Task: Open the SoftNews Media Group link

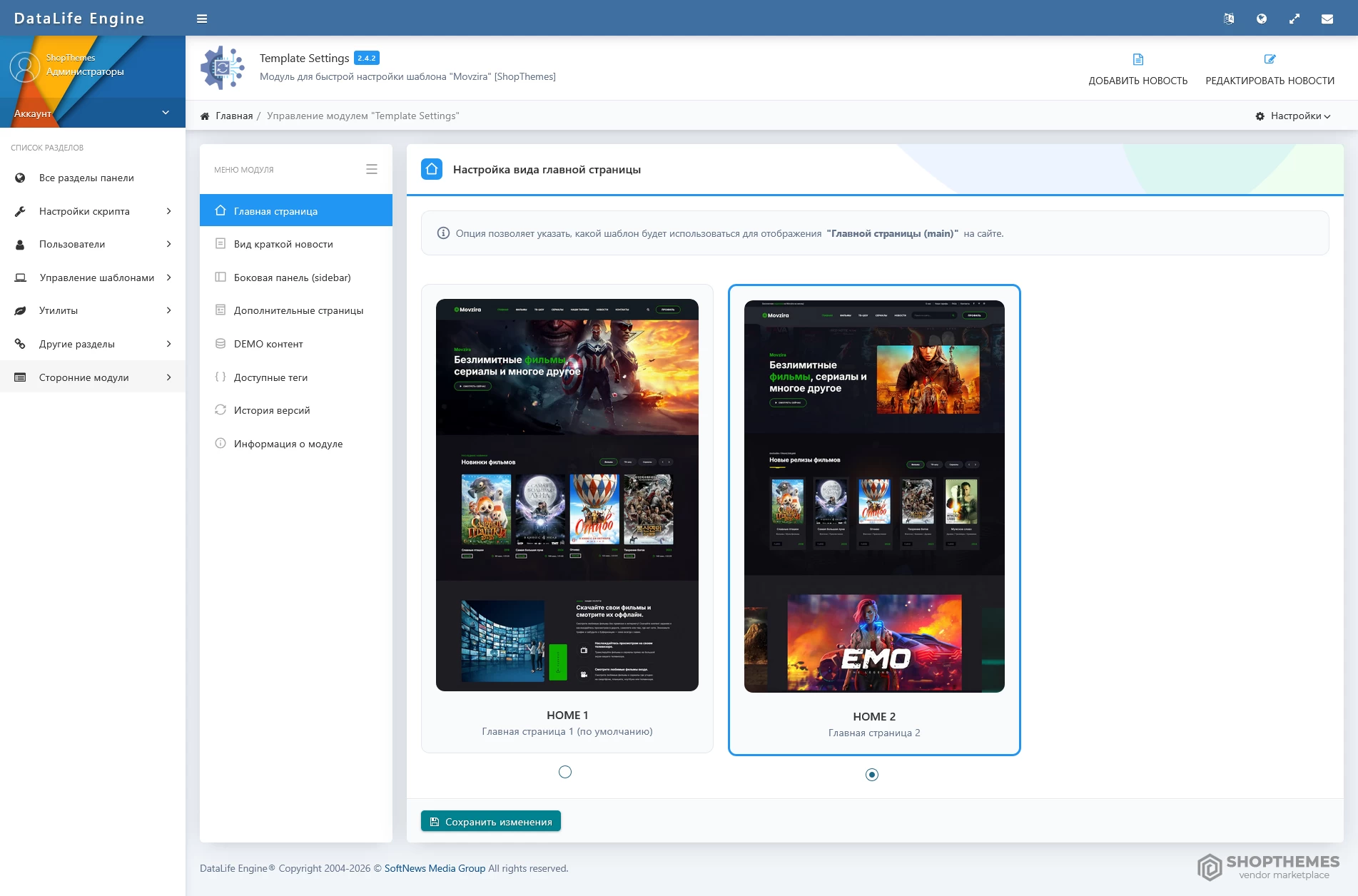Action: click(x=435, y=868)
